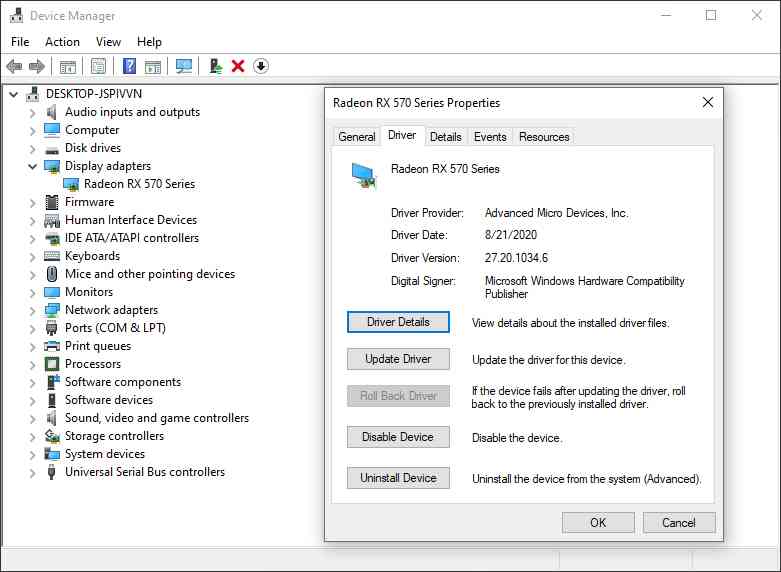This screenshot has width=781, height=572.
Task: Click Show/Hide Console Tree toolbar icon
Action: [x=68, y=66]
